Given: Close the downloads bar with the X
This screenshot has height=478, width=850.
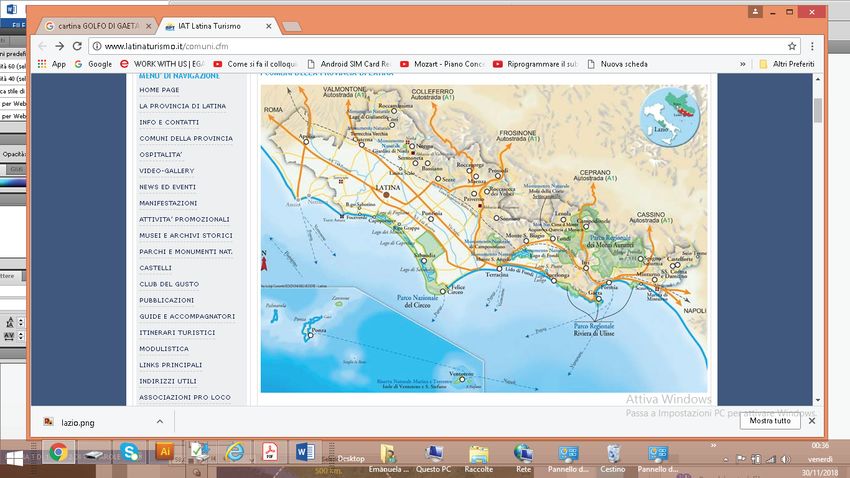Looking at the screenshot, I should (812, 421).
